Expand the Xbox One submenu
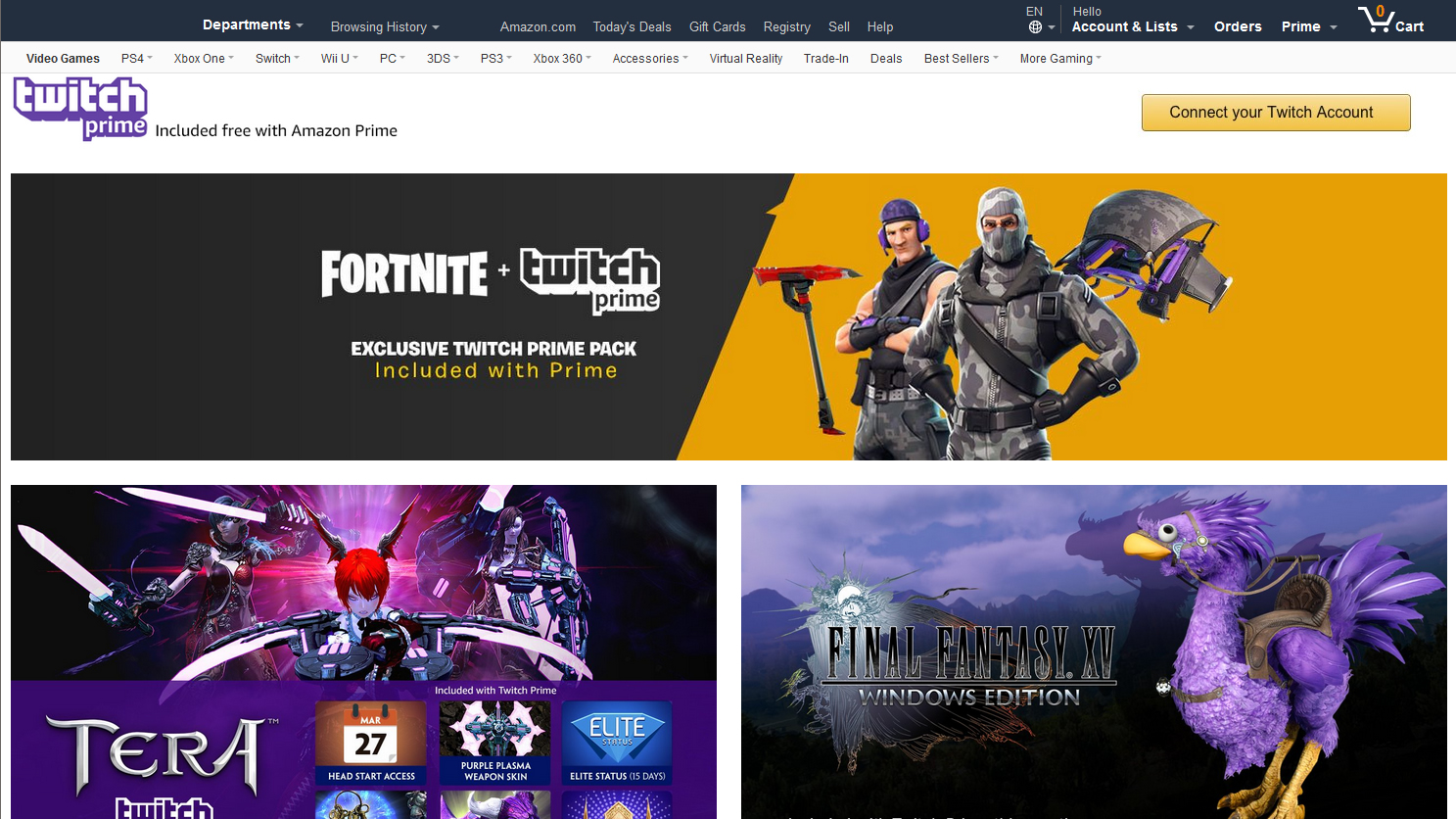The width and height of the screenshot is (1456, 819). click(x=204, y=59)
